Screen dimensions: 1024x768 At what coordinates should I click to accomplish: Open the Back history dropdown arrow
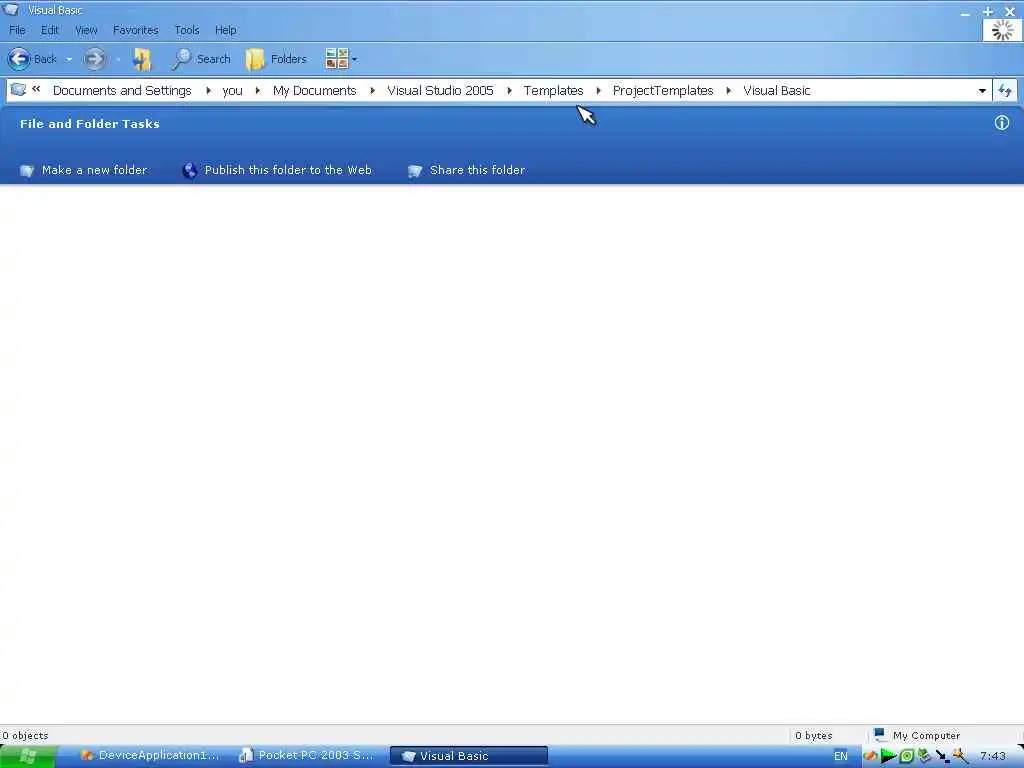point(69,59)
